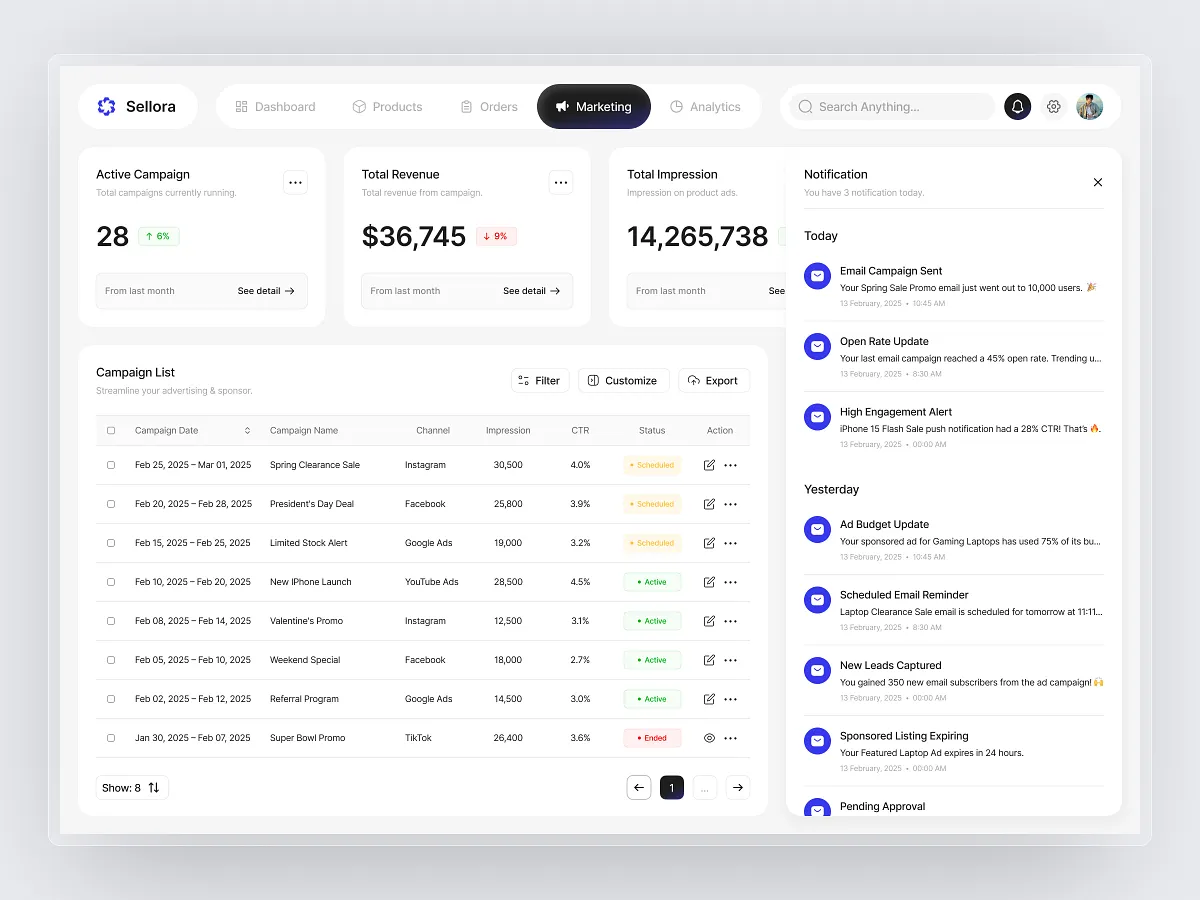Sort using the Campaign Date chevron
The height and width of the screenshot is (900, 1200).
pyautogui.click(x=247, y=430)
